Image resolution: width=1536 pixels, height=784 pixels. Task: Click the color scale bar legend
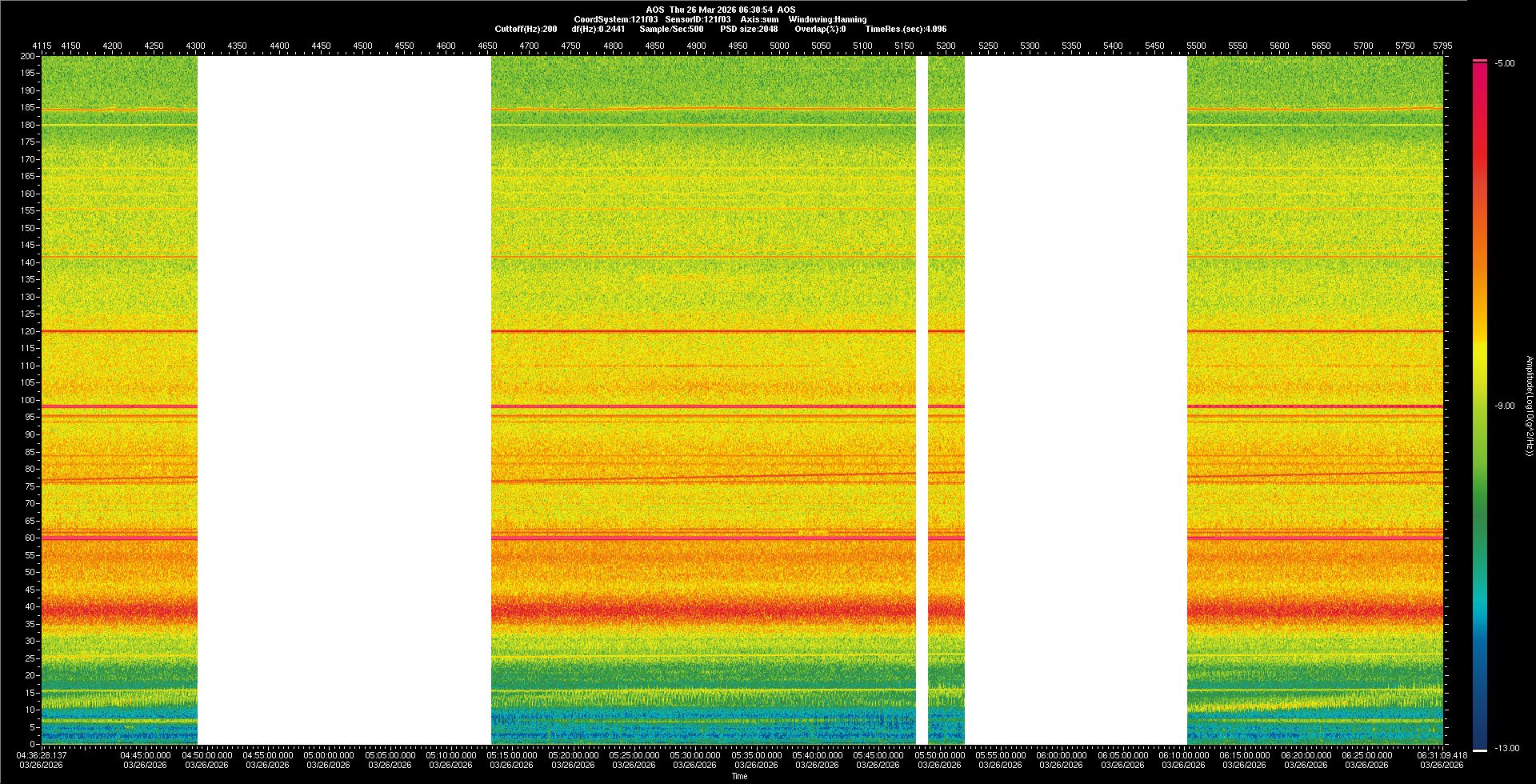(x=1480, y=406)
